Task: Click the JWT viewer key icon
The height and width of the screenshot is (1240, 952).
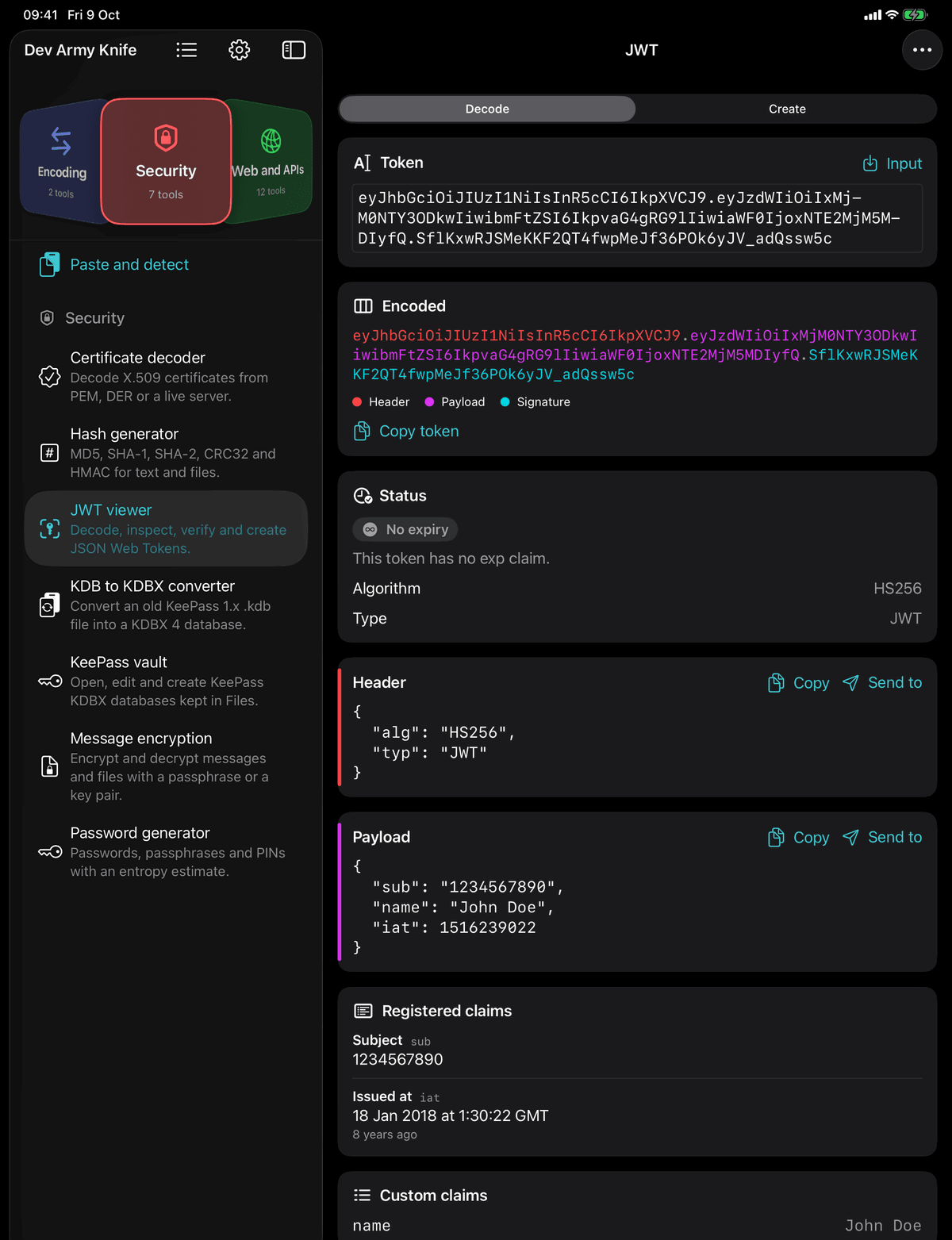Action: pos(49,528)
